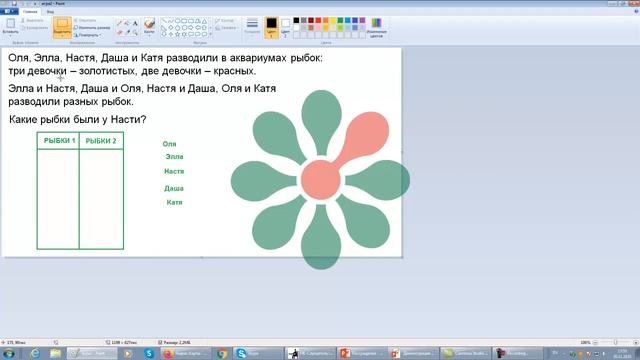The height and width of the screenshot is (360, 640).
Task: Open the File Explorer folder taskbar icon
Action: click(56, 353)
